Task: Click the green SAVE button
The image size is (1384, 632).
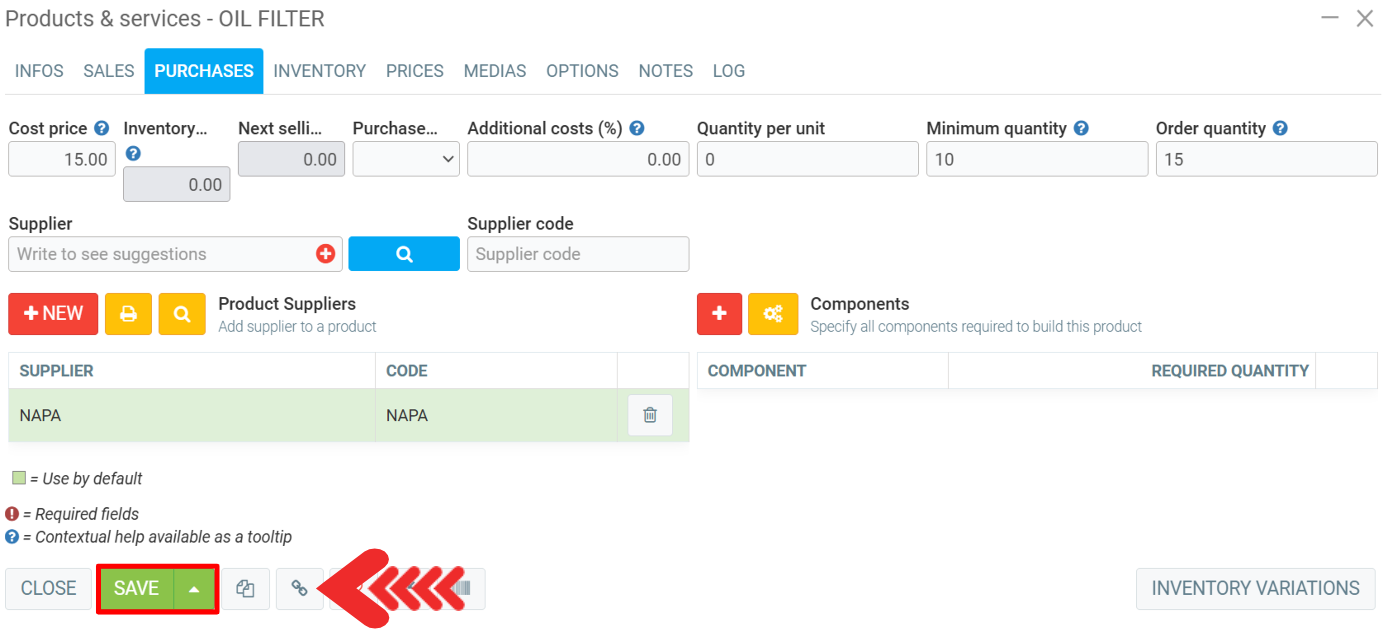Action: [x=136, y=589]
